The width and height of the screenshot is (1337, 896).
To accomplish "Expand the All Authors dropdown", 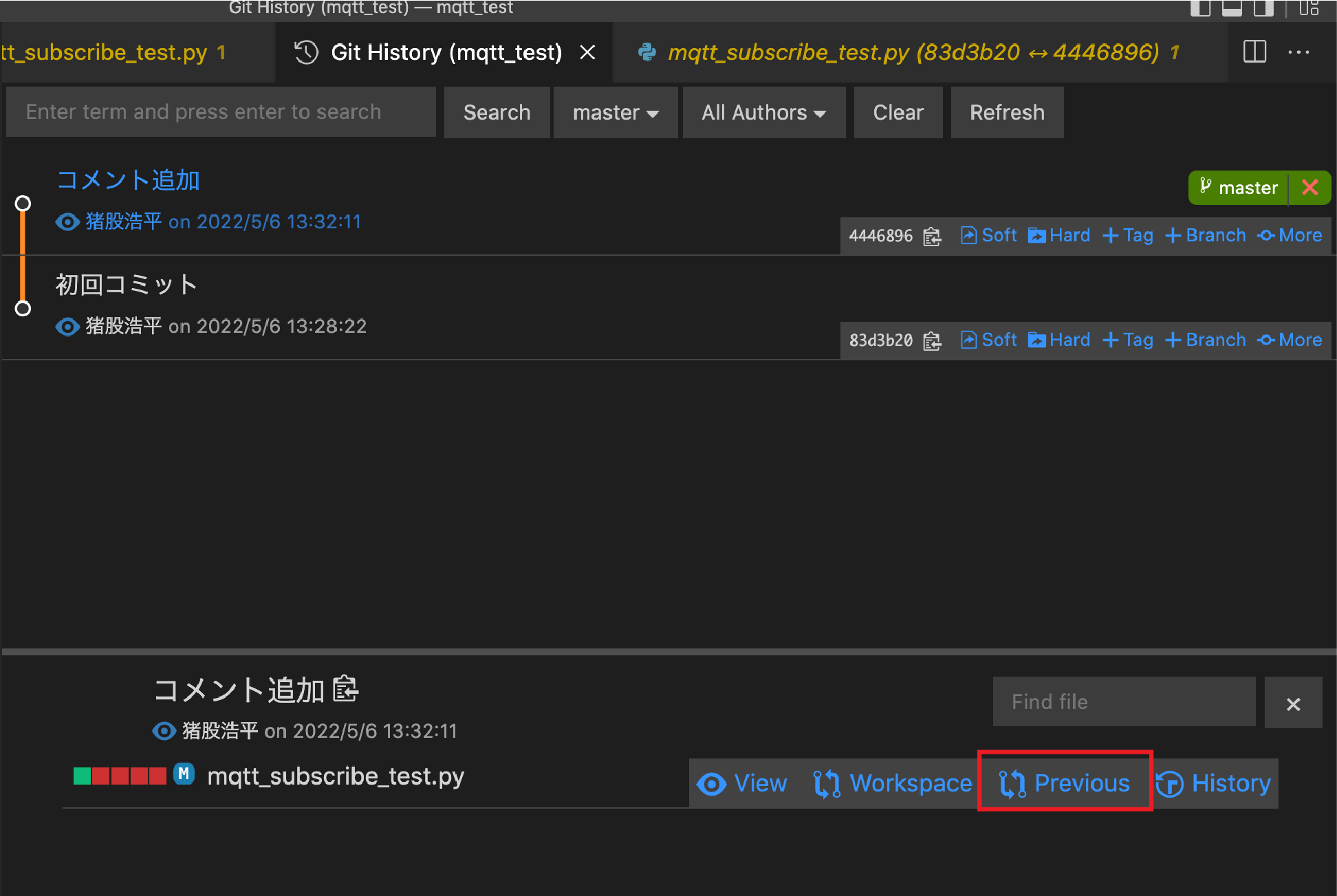I will pos(763,113).
